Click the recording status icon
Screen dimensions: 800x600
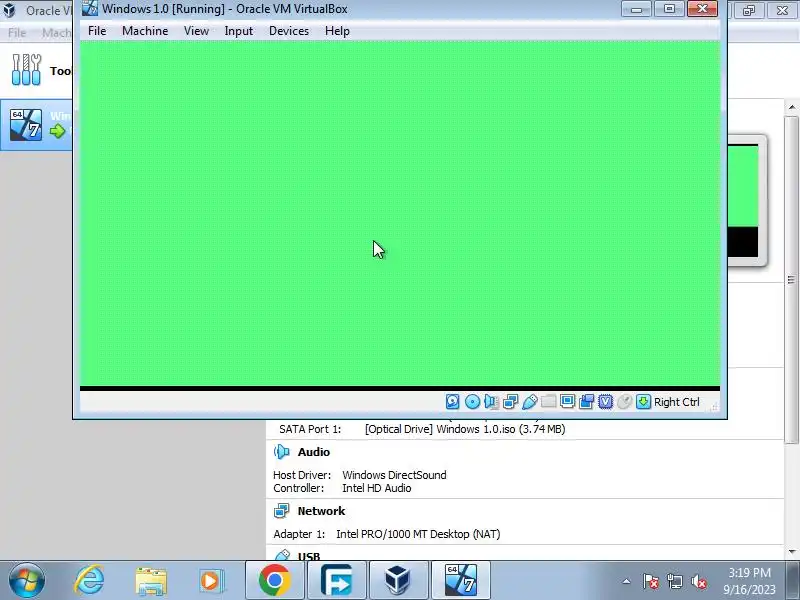point(587,402)
